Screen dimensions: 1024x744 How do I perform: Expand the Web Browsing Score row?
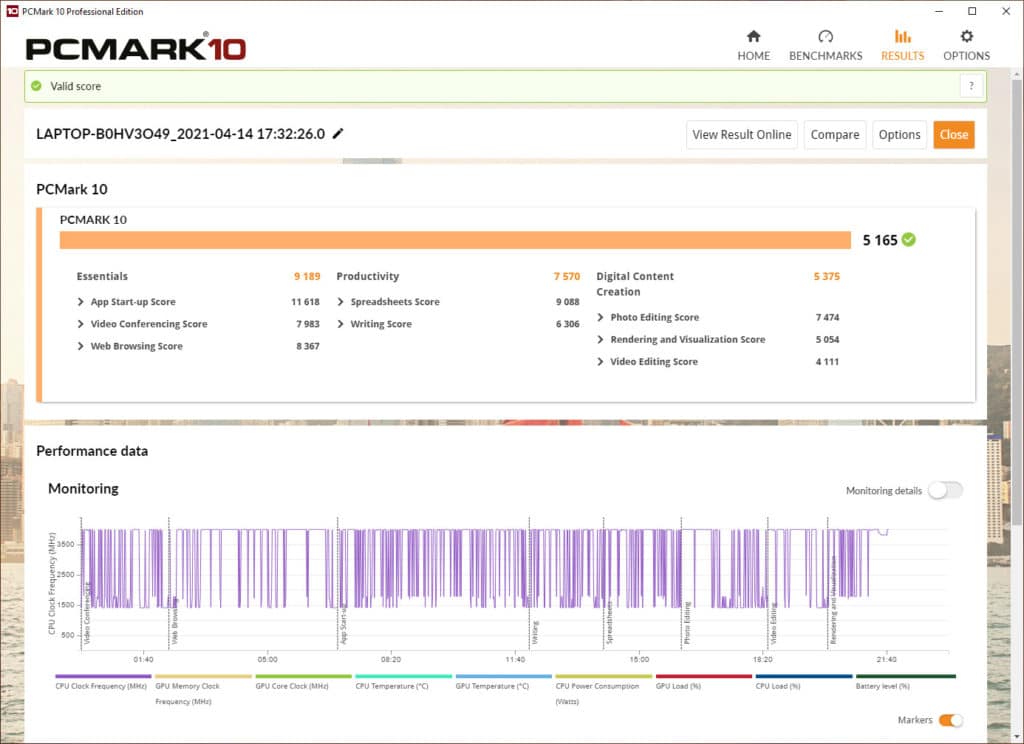tap(80, 346)
